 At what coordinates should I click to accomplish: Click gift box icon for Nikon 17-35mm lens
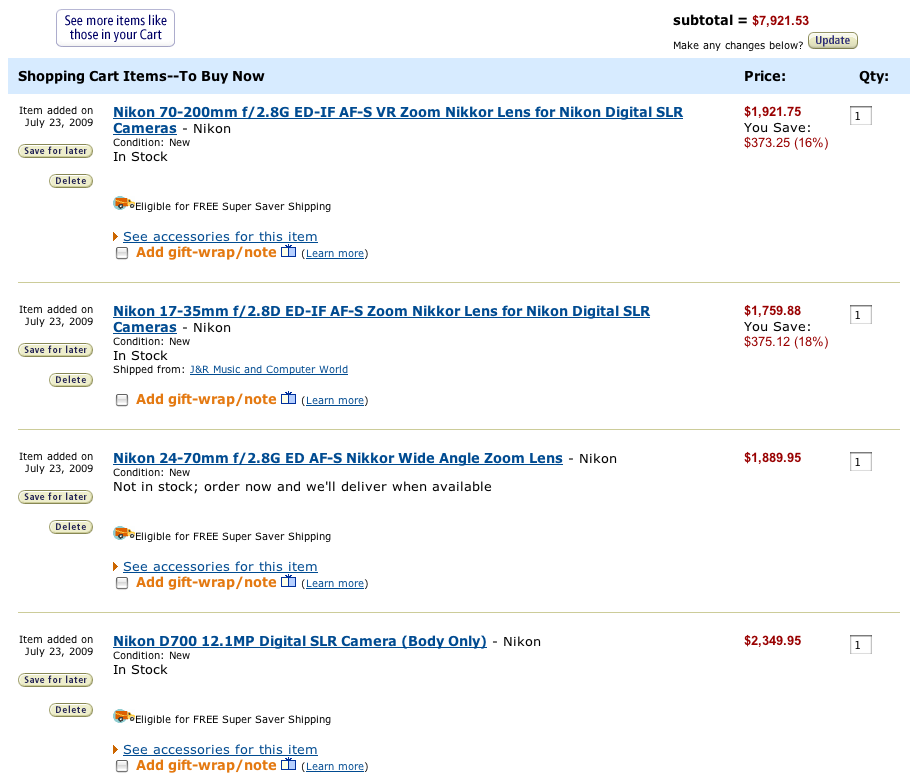288,398
